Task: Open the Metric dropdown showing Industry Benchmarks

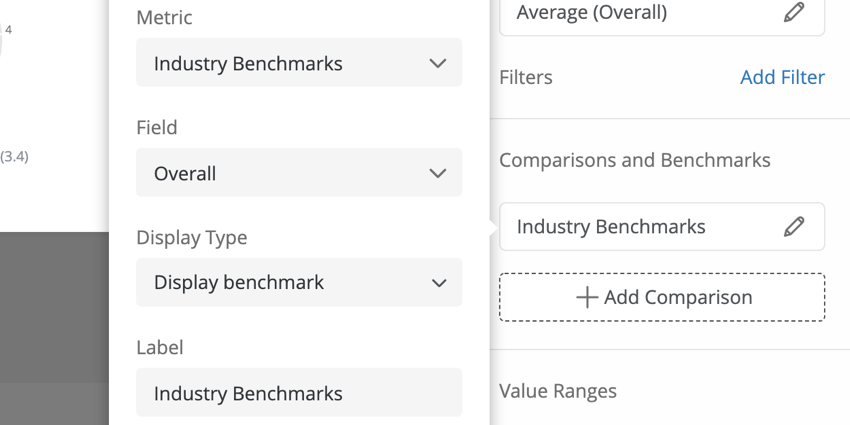Action: tap(299, 62)
